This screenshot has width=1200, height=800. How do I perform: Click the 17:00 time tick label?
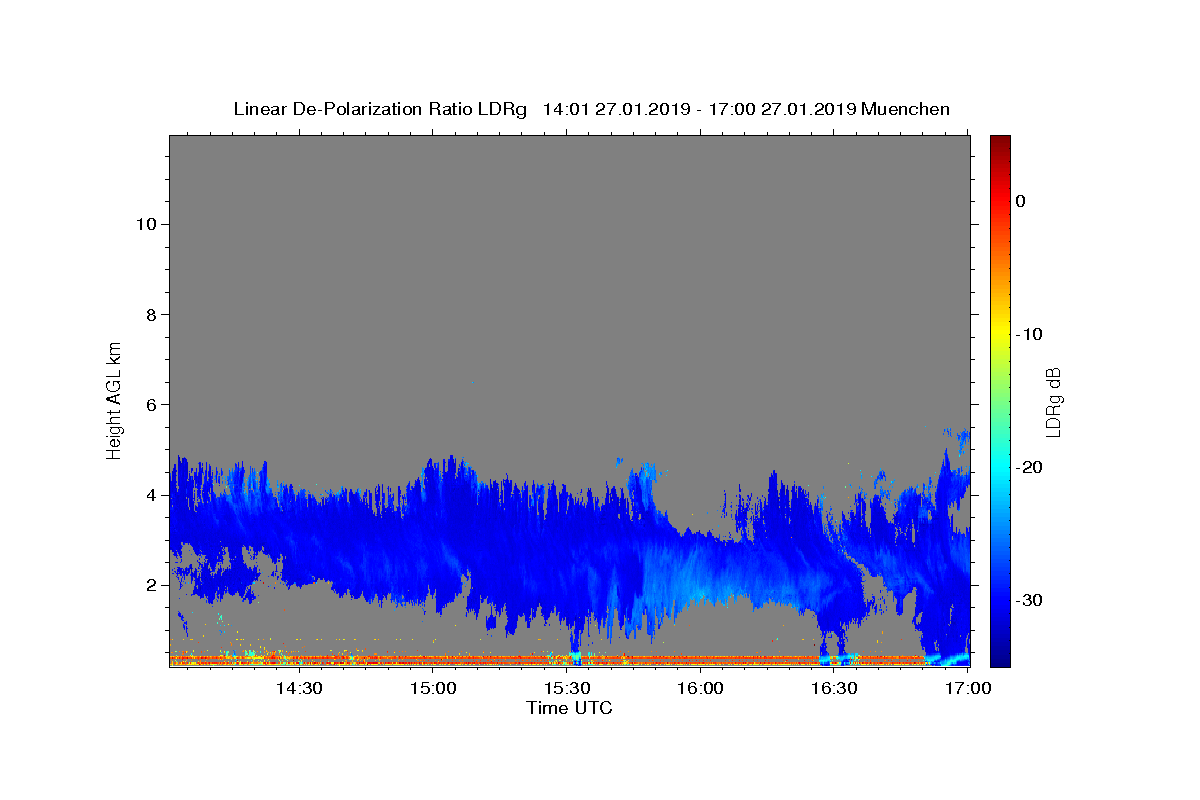(x=968, y=688)
